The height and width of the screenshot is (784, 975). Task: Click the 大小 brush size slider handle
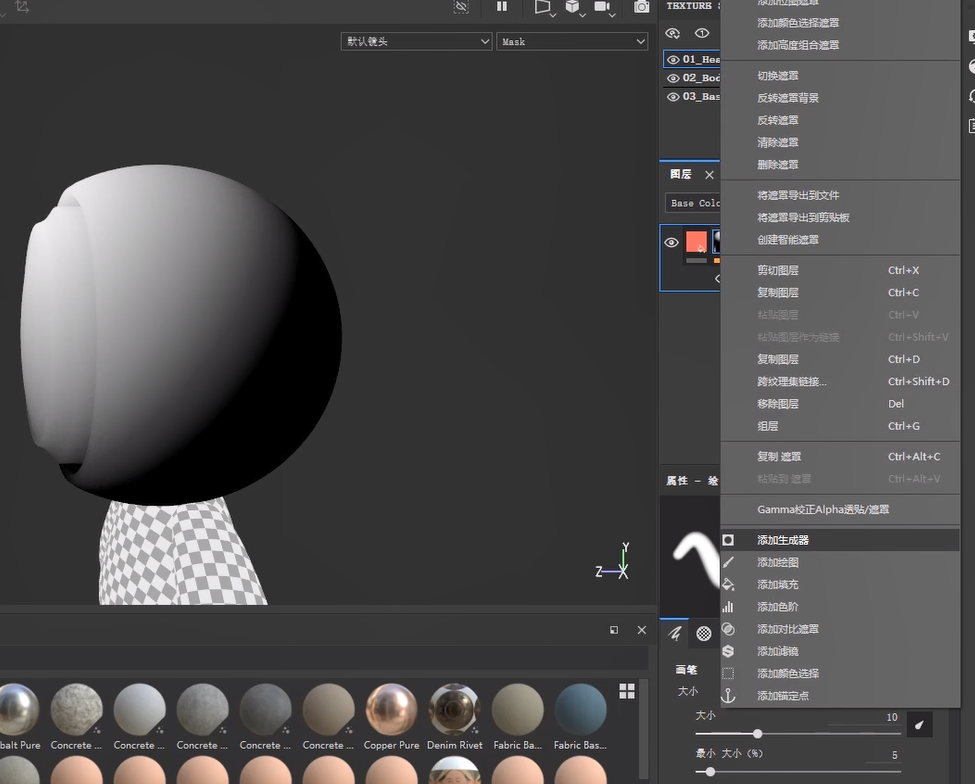pos(757,734)
